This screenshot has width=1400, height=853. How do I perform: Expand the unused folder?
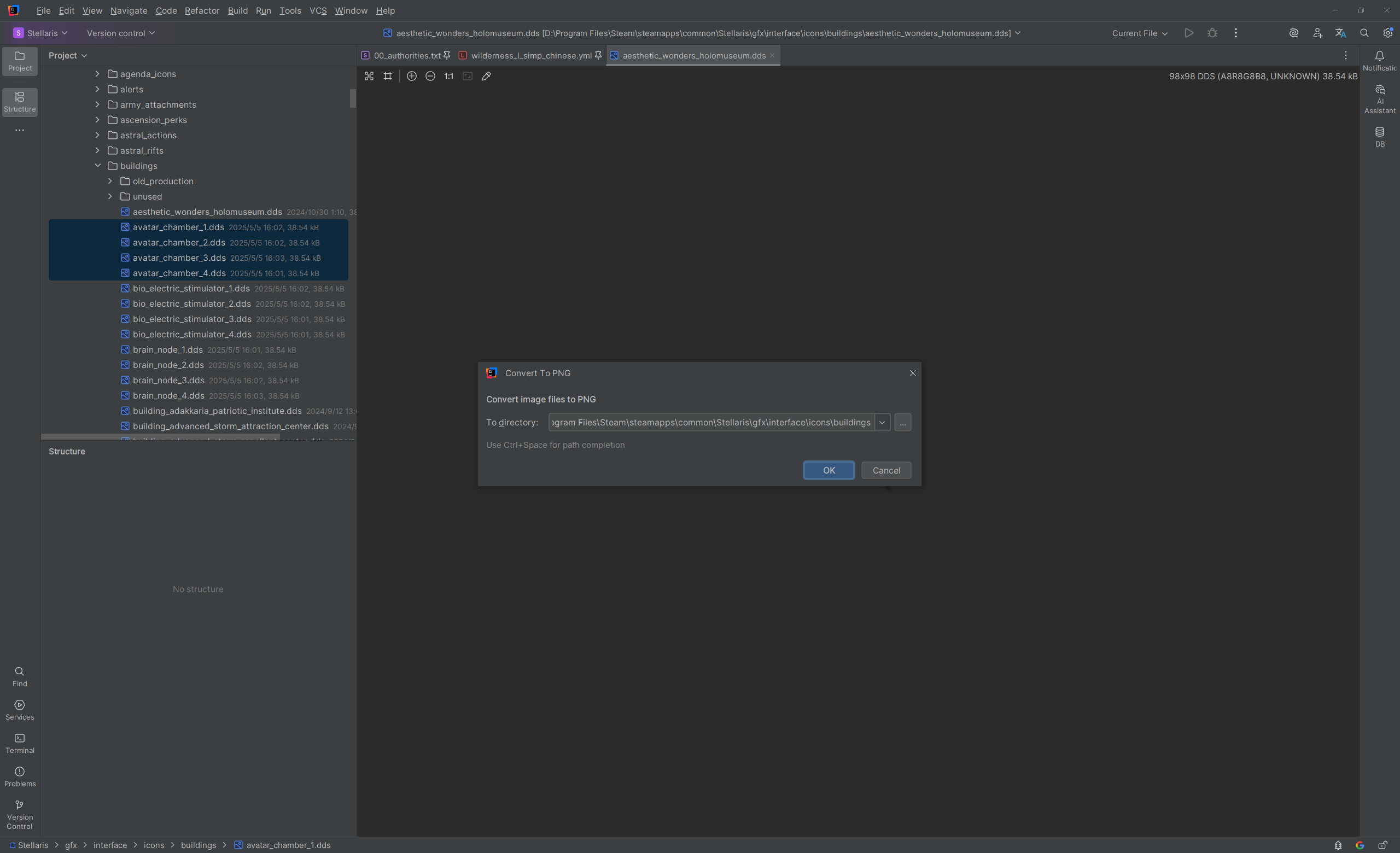(110, 196)
